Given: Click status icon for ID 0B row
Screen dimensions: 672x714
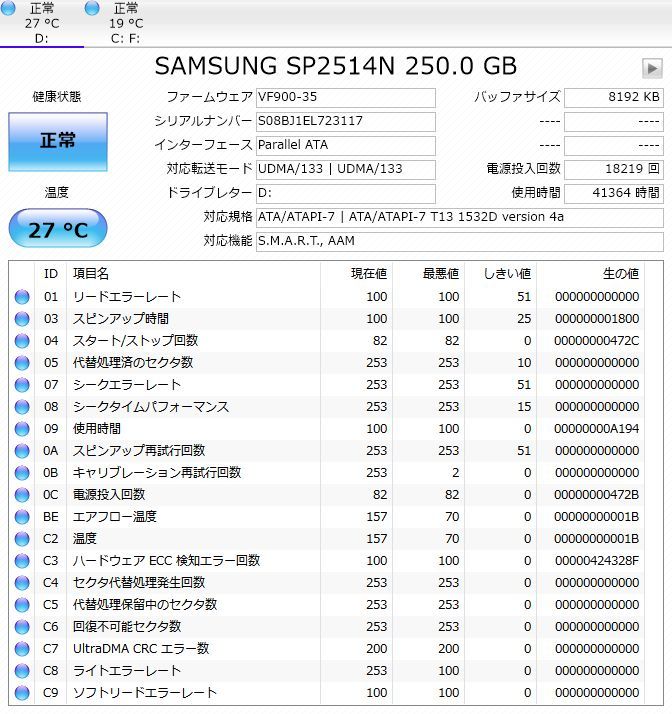Looking at the screenshot, I should point(22,473).
